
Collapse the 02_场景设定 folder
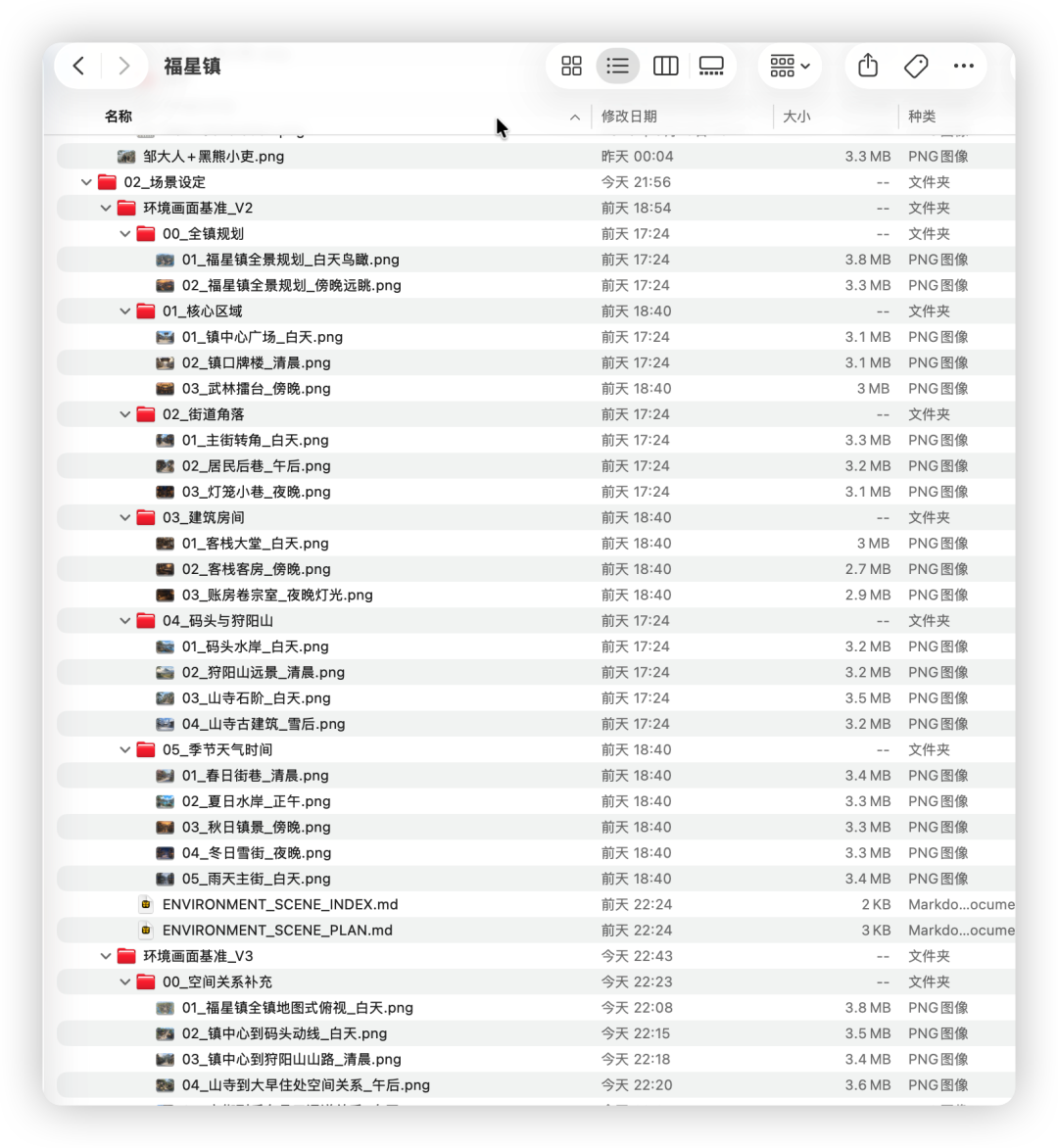click(86, 182)
